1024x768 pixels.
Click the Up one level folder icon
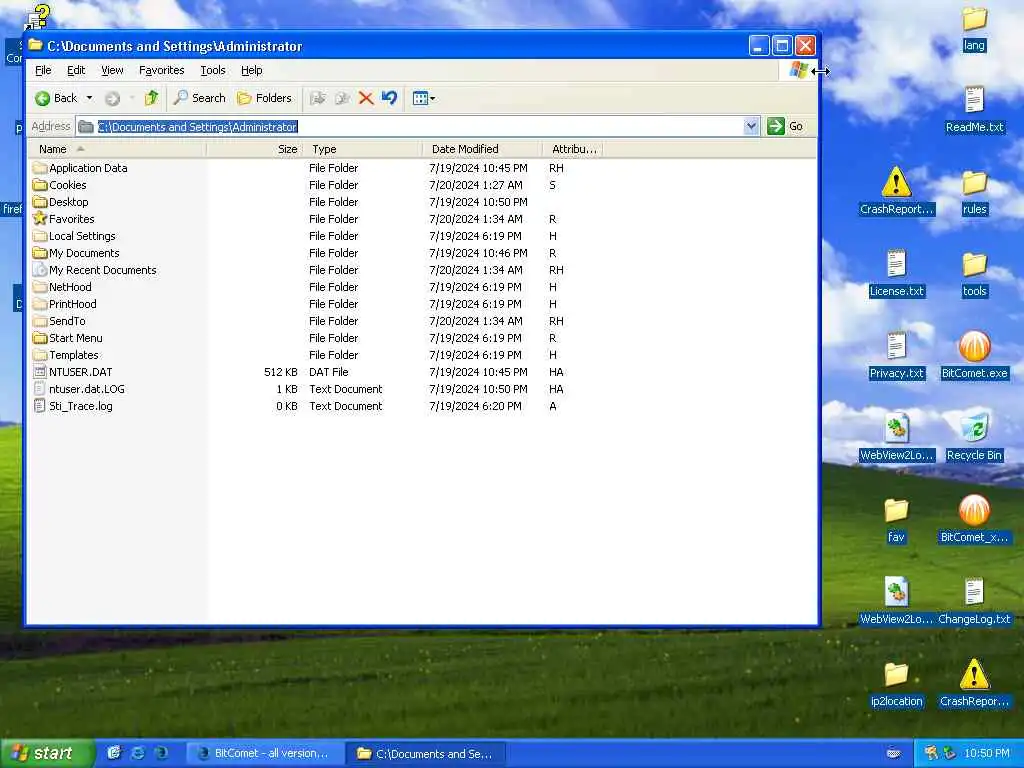pyautogui.click(x=152, y=98)
